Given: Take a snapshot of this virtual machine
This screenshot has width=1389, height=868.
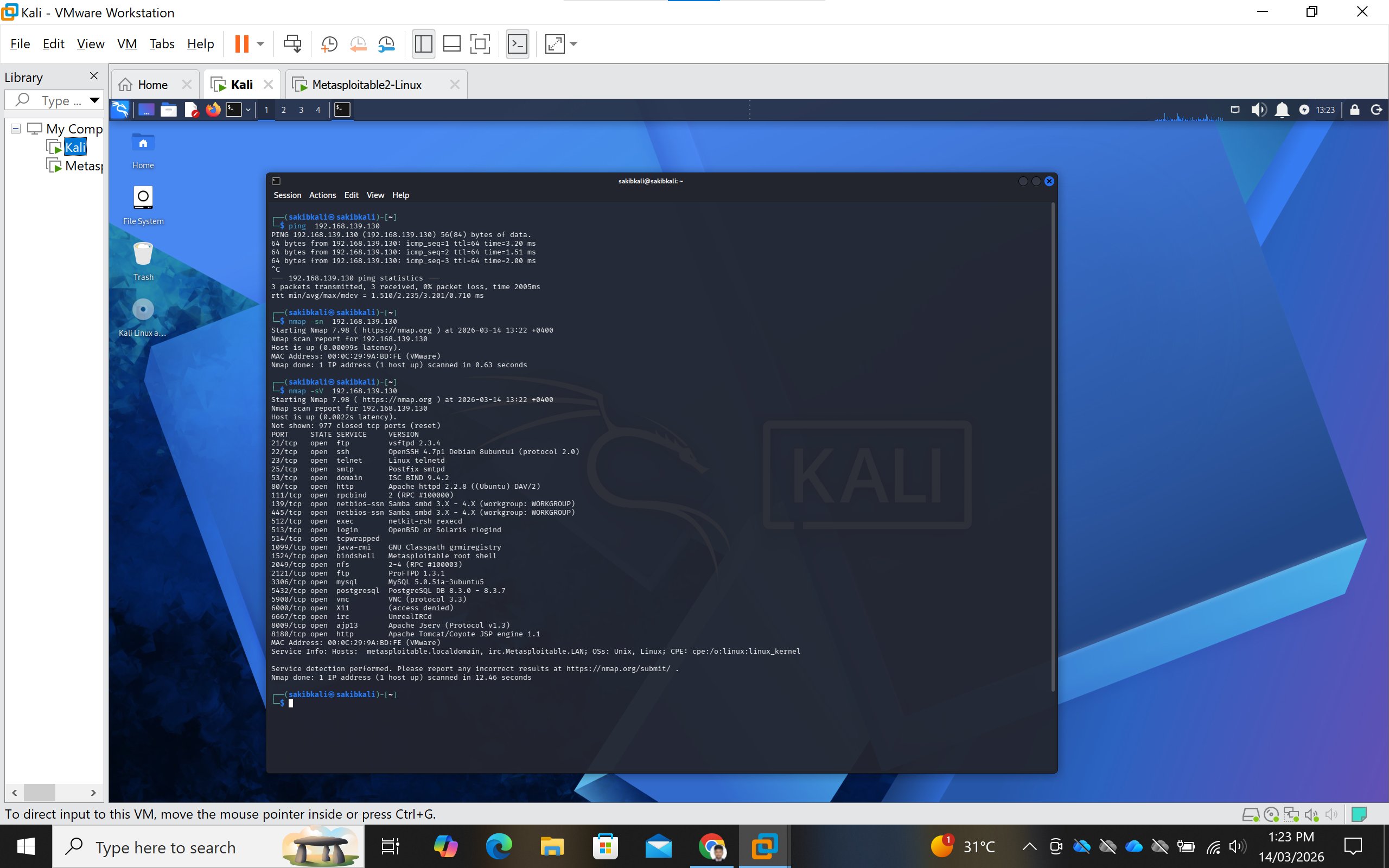Looking at the screenshot, I should point(329,44).
